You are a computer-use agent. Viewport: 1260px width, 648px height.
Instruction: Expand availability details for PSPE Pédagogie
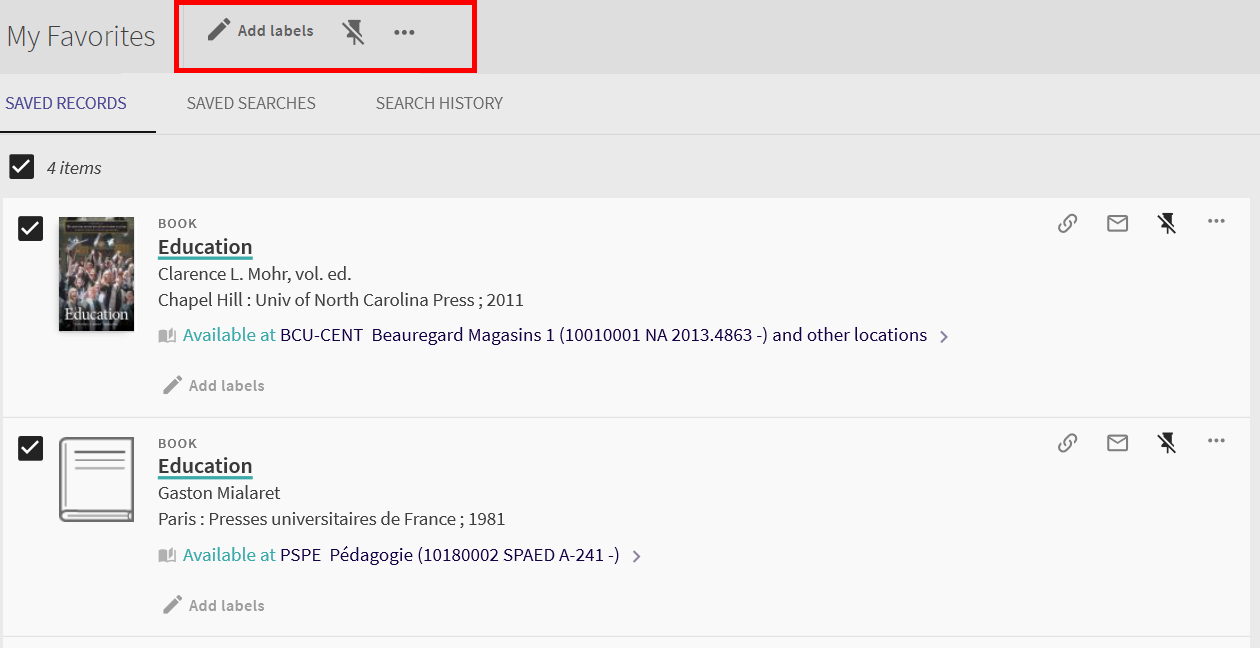637,556
